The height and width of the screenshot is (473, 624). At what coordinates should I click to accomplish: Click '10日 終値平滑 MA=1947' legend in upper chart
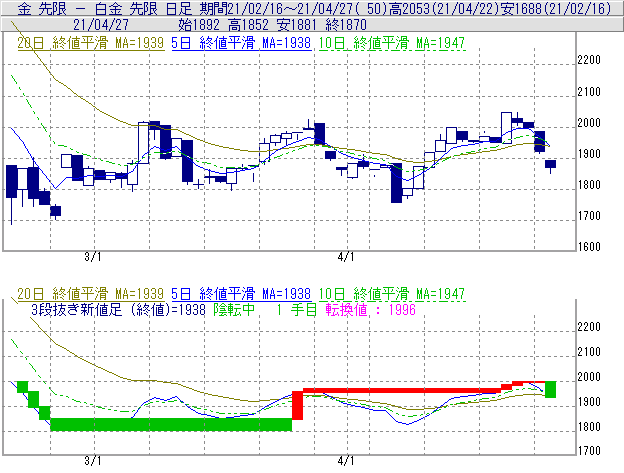(392, 43)
